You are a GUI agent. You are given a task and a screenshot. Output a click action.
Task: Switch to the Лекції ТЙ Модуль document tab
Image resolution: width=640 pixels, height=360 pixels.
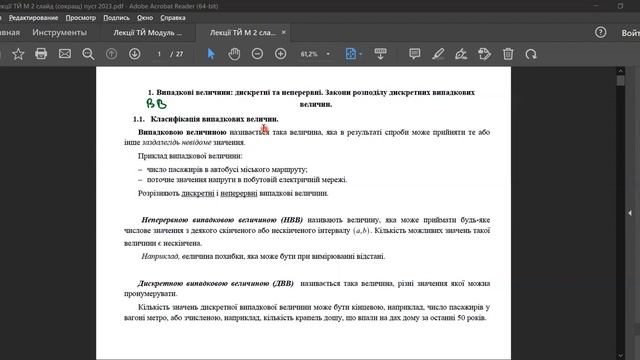click(148, 33)
